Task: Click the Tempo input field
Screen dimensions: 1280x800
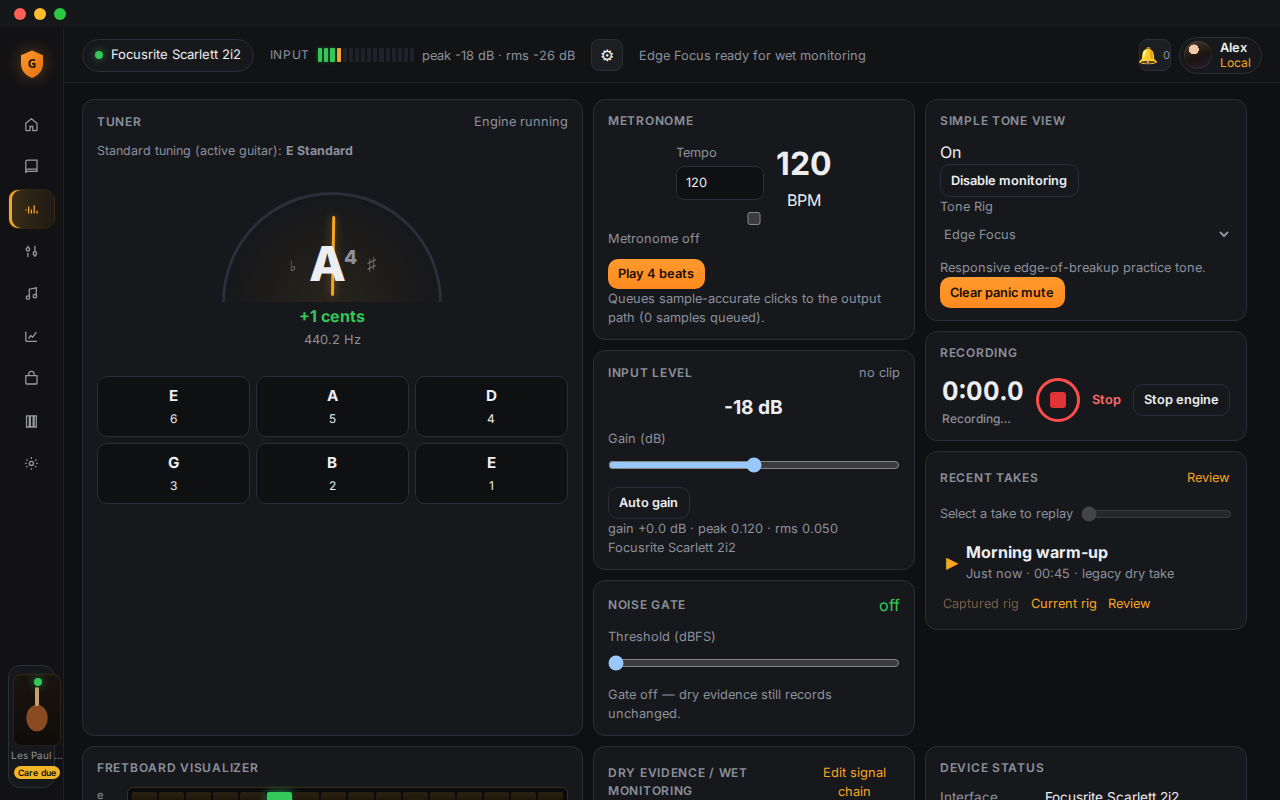Action: pyautogui.click(x=720, y=183)
